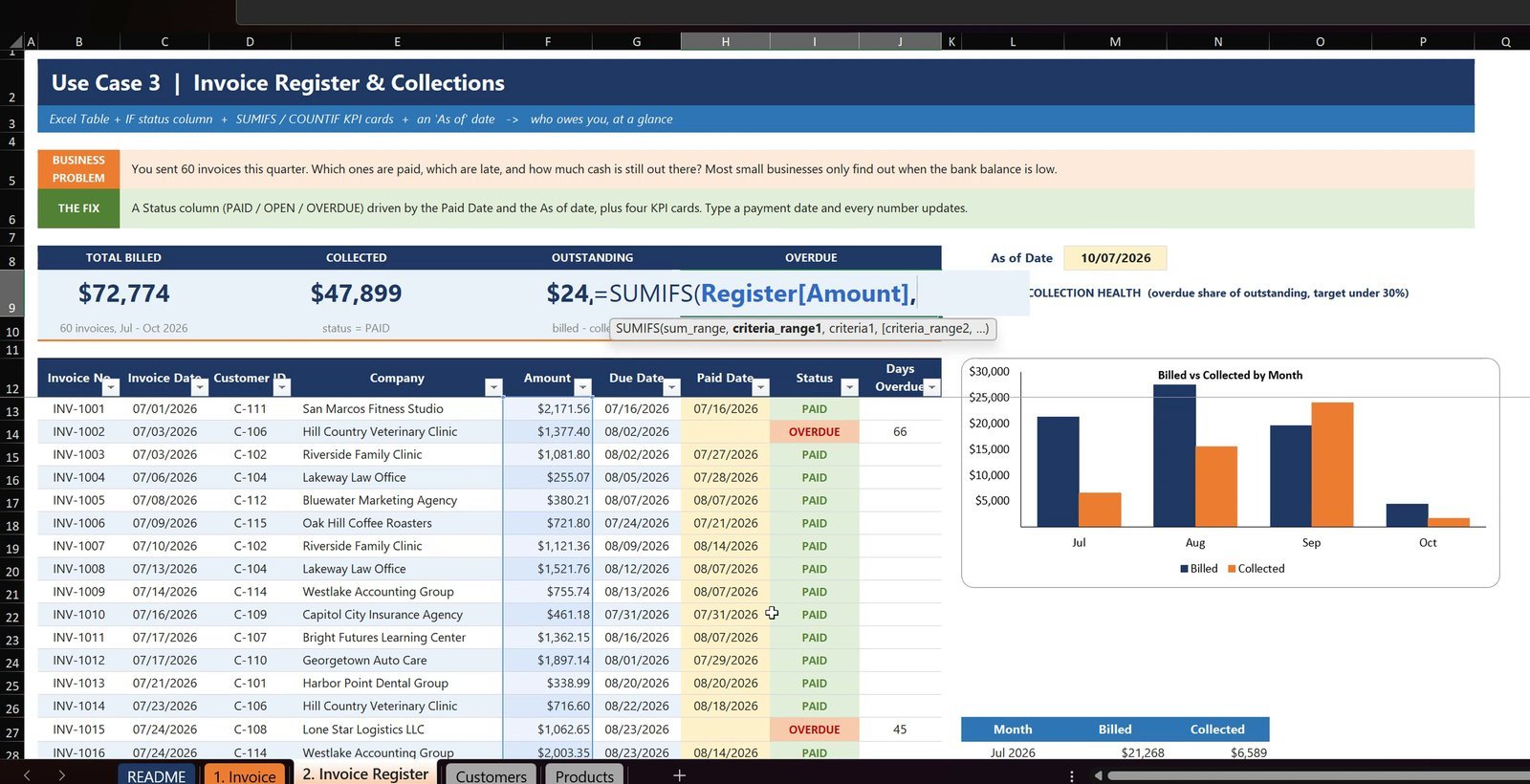Image resolution: width=1530 pixels, height=784 pixels.
Task: Select column H header
Action: 725,41
